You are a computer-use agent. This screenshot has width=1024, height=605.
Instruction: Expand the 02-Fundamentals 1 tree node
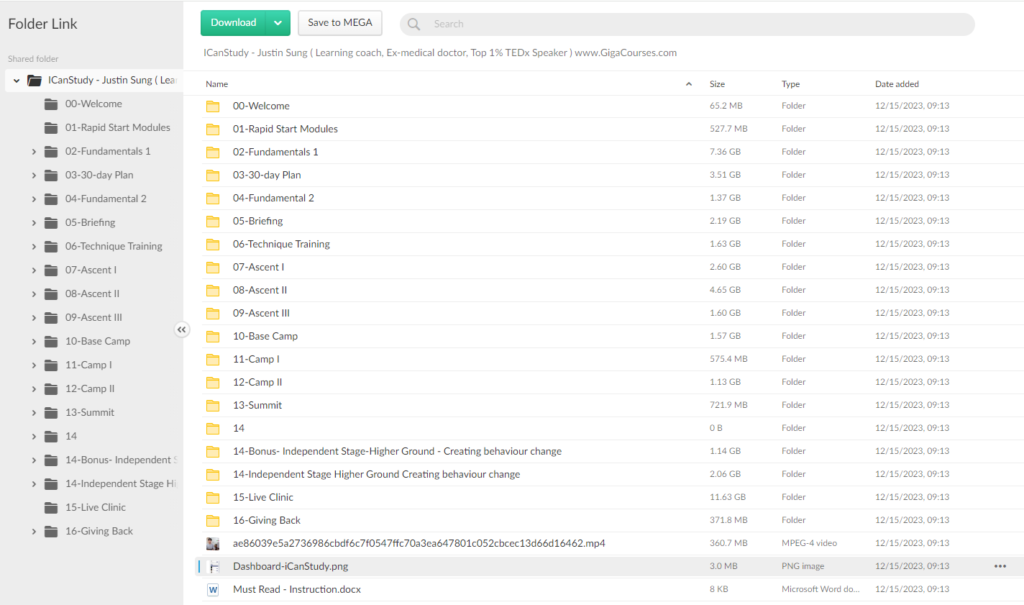33,152
